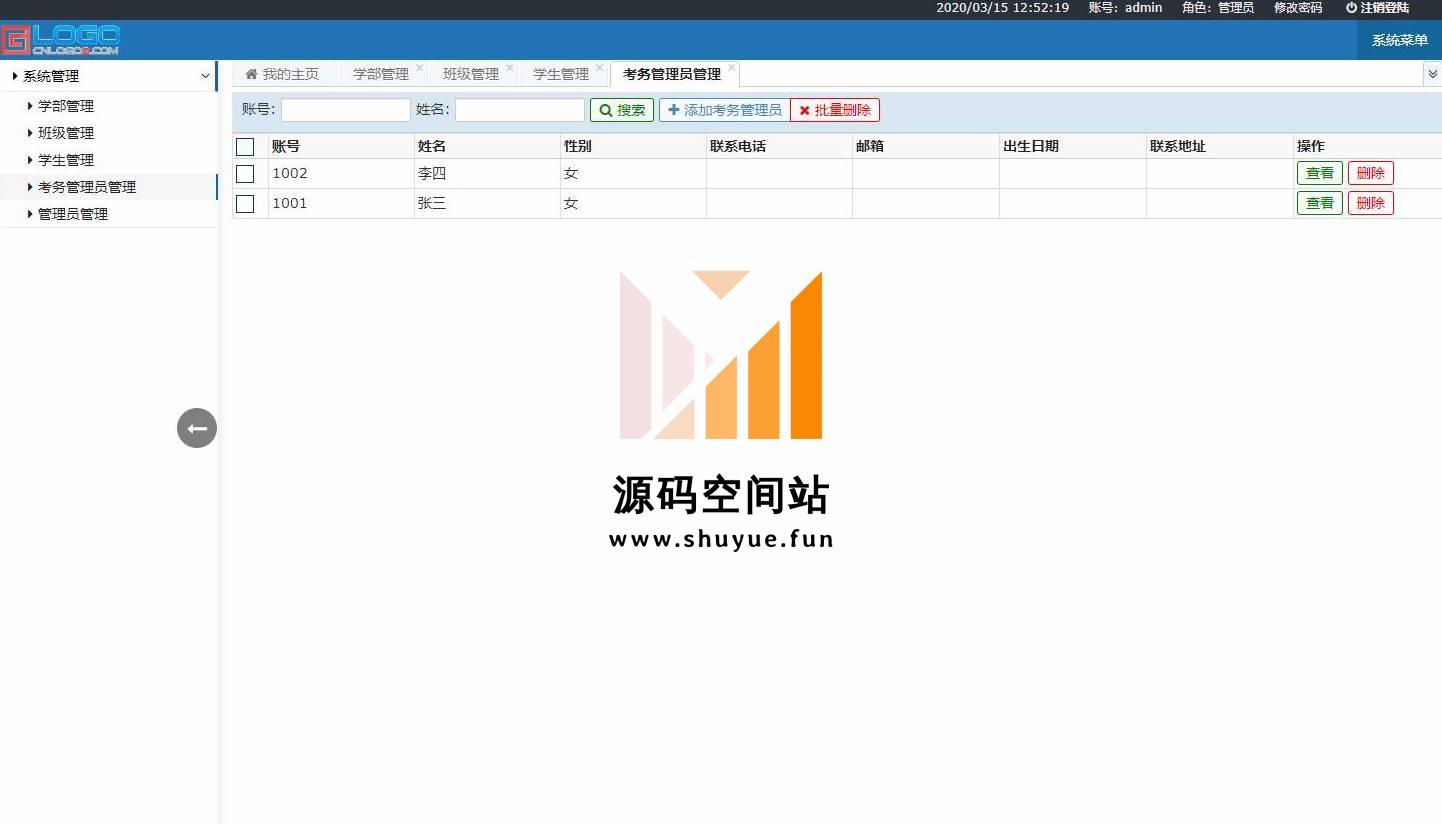The height and width of the screenshot is (824, 1442).
Task: Close the 学部管理 tab with its X icon
Action: 420,69
